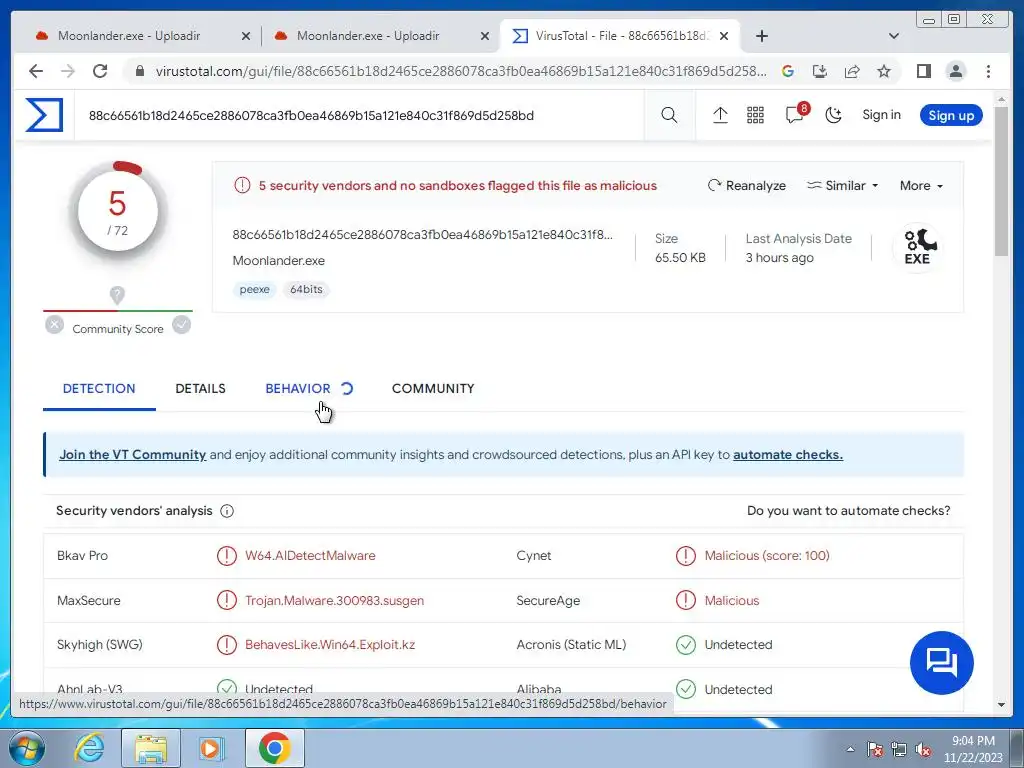The image size is (1024, 768).
Task: Open the blue chat bubble button
Action: point(942,663)
